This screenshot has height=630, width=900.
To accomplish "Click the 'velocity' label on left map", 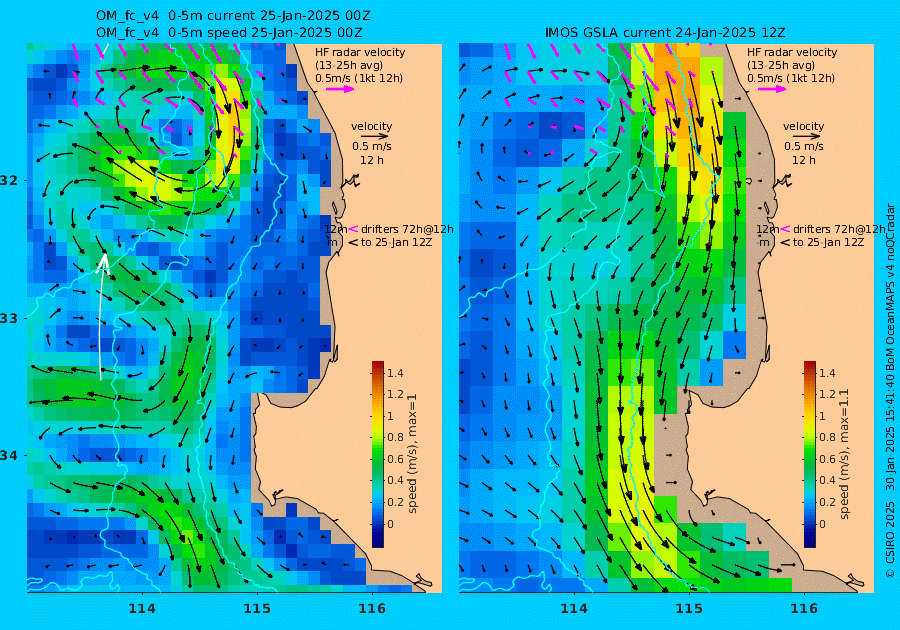I will pyautogui.click(x=371, y=126).
